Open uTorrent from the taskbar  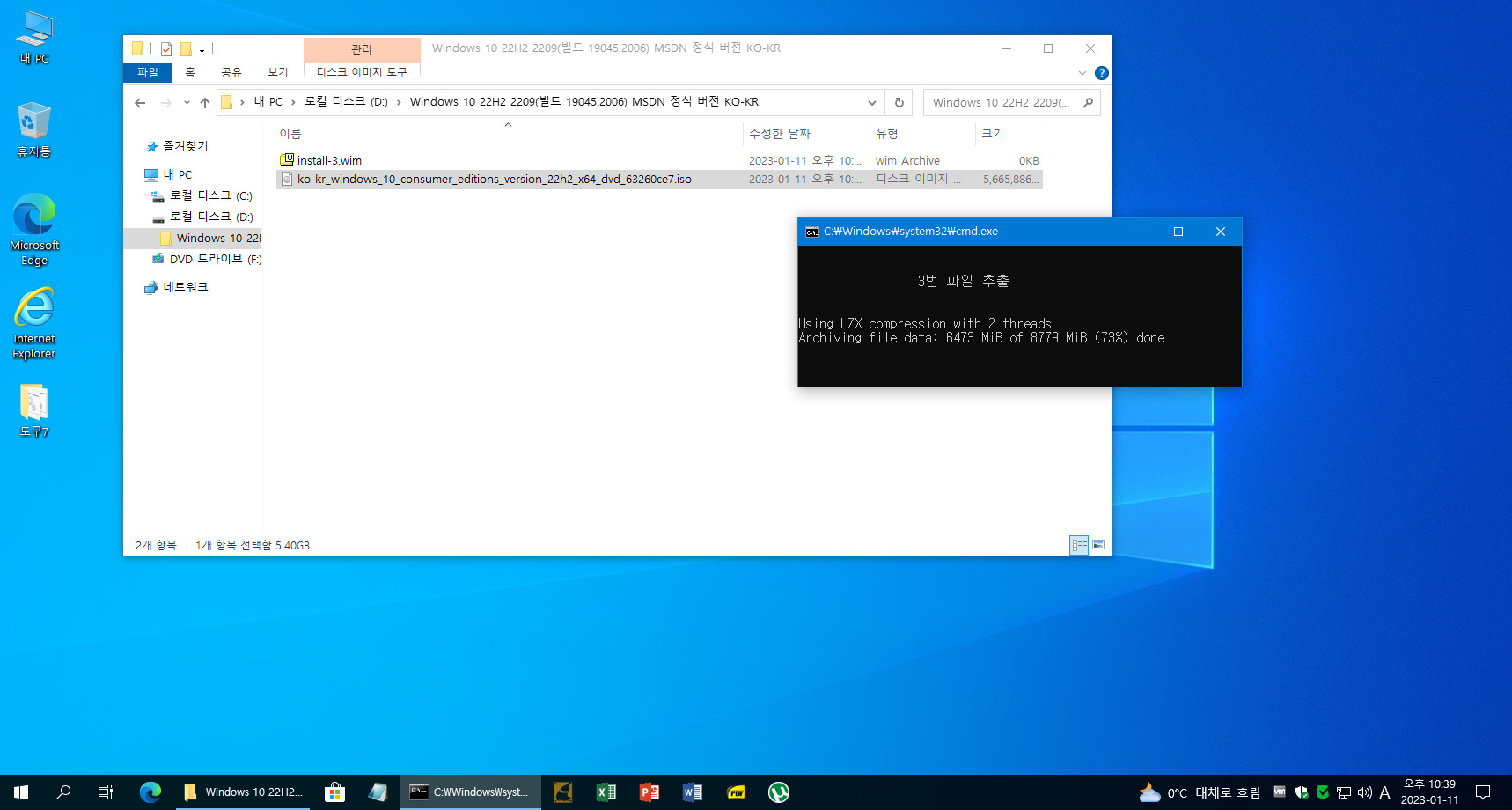[779, 792]
